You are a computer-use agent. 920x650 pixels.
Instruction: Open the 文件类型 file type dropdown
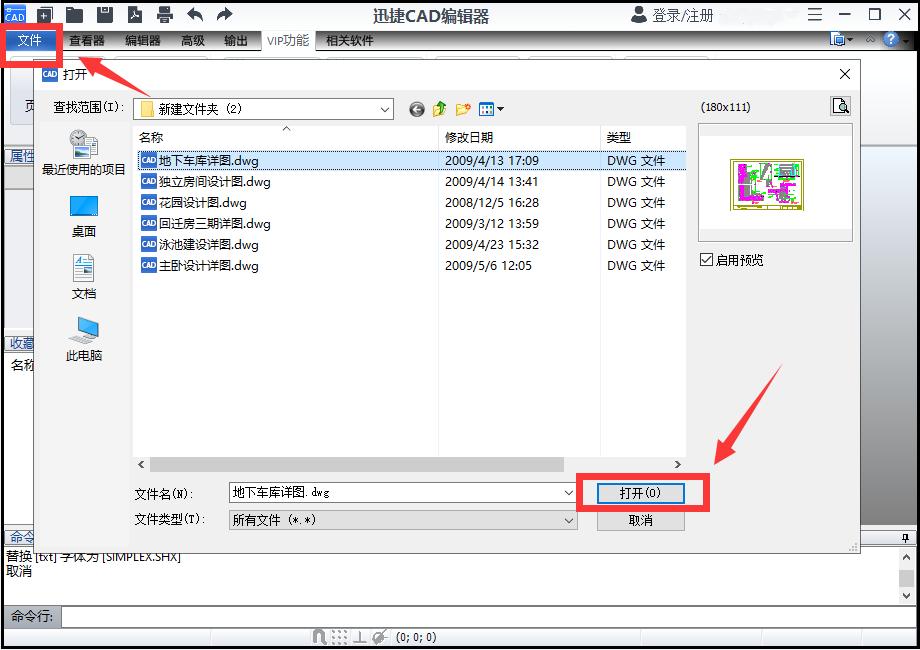(x=567, y=520)
